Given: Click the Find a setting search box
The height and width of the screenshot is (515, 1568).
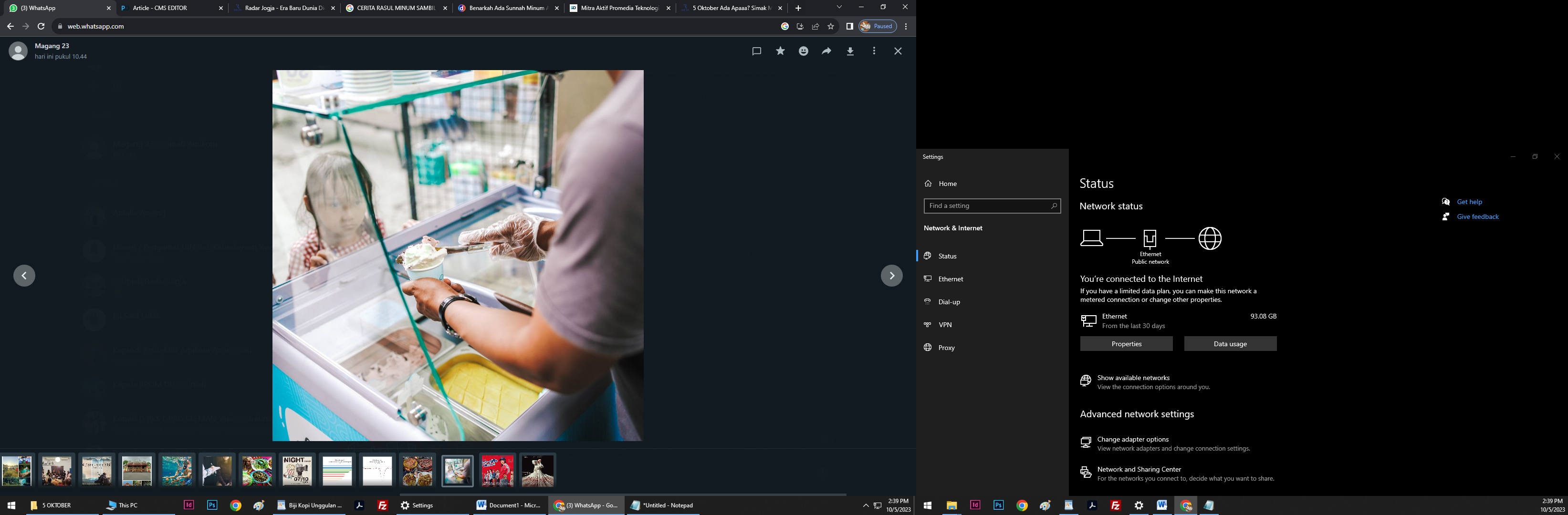Looking at the screenshot, I should pyautogui.click(x=992, y=206).
